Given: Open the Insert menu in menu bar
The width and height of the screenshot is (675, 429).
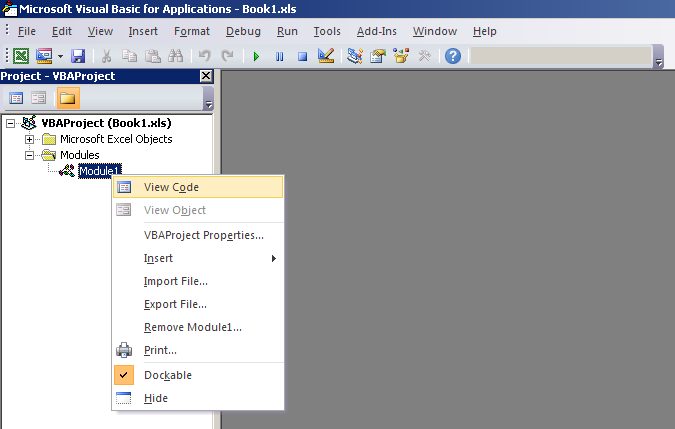Looking at the screenshot, I should pos(143,31).
